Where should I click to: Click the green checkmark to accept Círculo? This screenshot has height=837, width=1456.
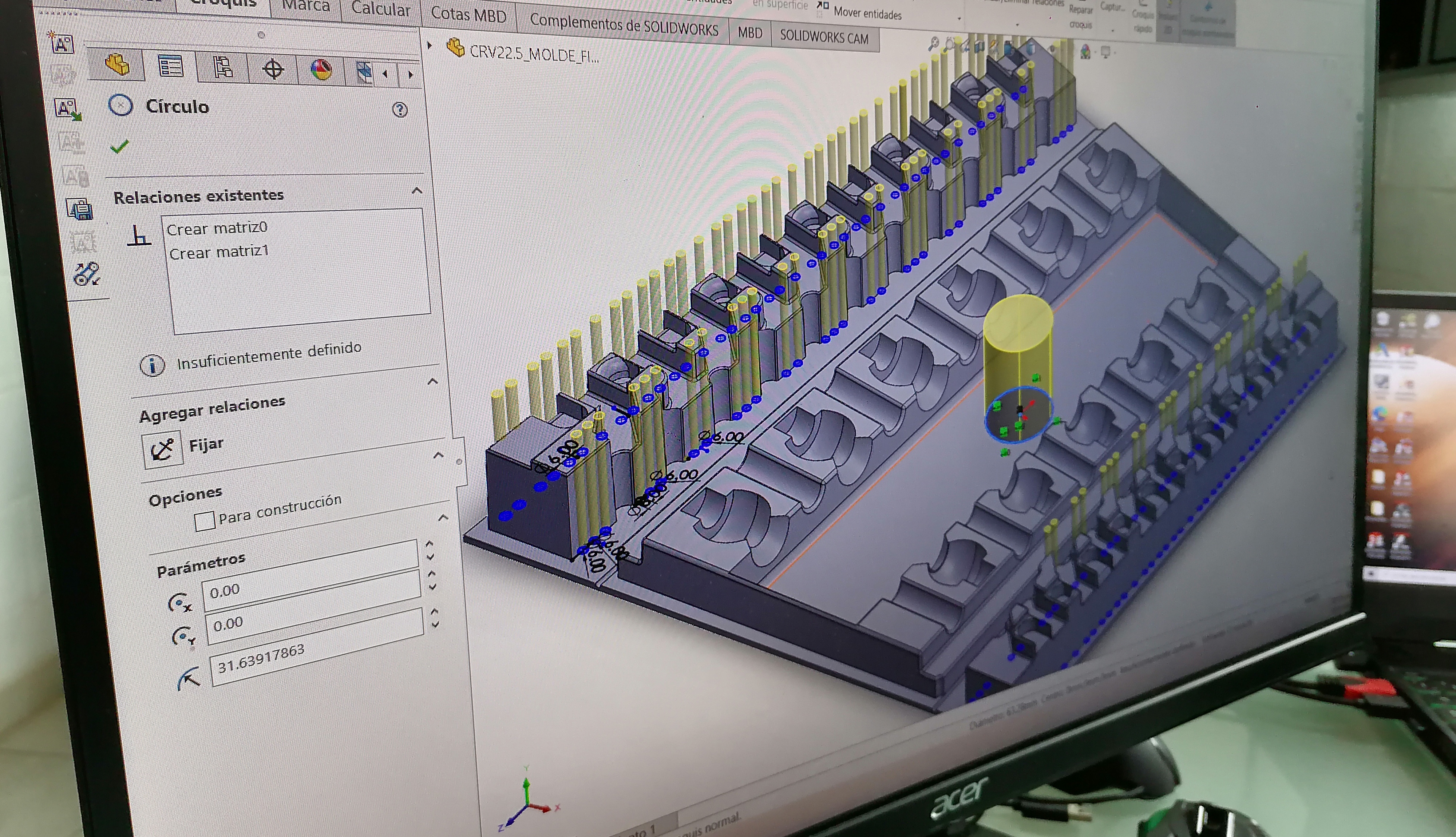[x=119, y=147]
